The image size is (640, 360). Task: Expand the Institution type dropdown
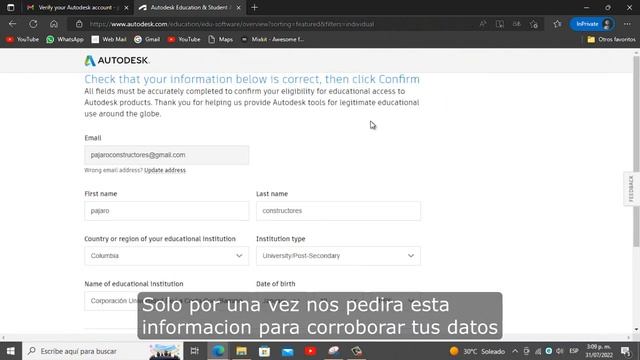(x=338, y=256)
